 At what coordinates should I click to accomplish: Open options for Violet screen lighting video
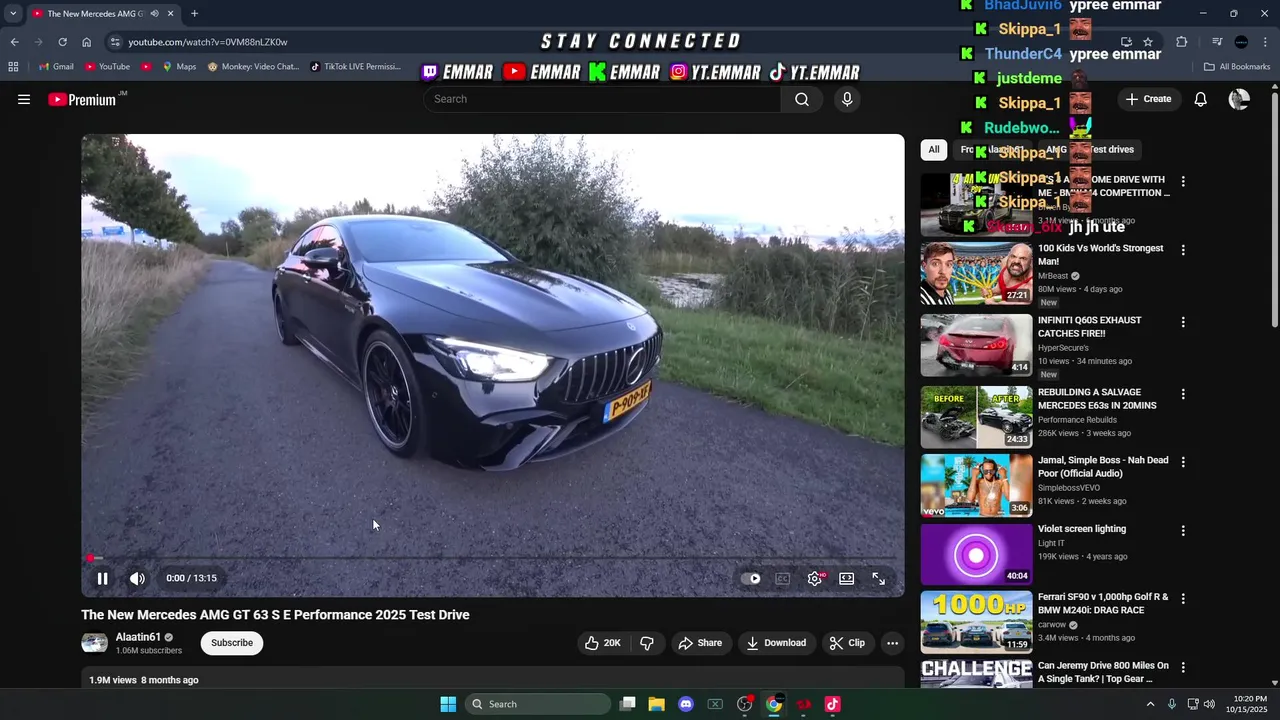pyautogui.click(x=1183, y=531)
